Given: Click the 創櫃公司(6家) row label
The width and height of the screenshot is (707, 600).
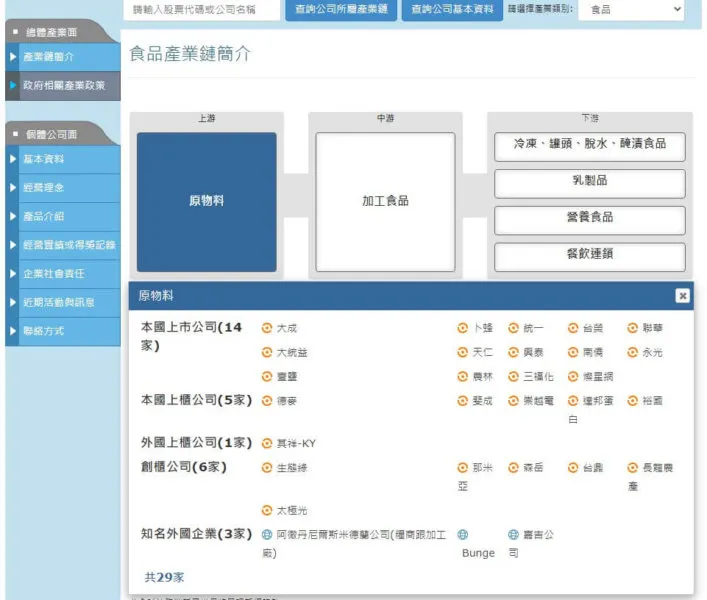Looking at the screenshot, I should point(184,467).
